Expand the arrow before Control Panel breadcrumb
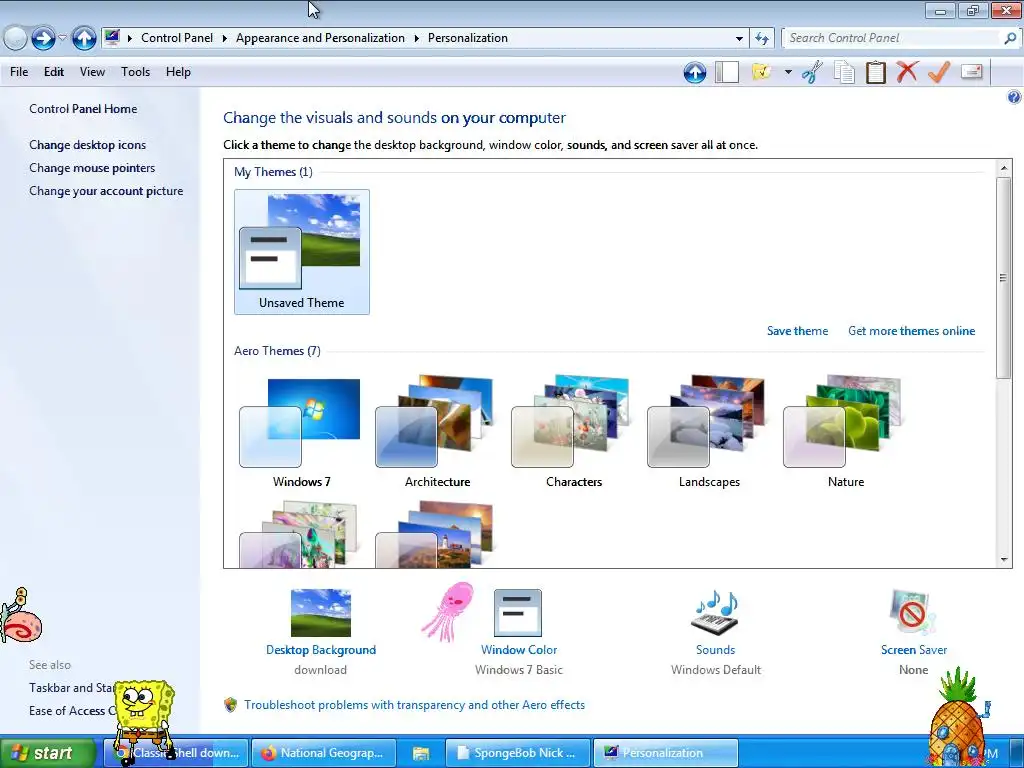Screen dimensions: 1024x768 130,39
